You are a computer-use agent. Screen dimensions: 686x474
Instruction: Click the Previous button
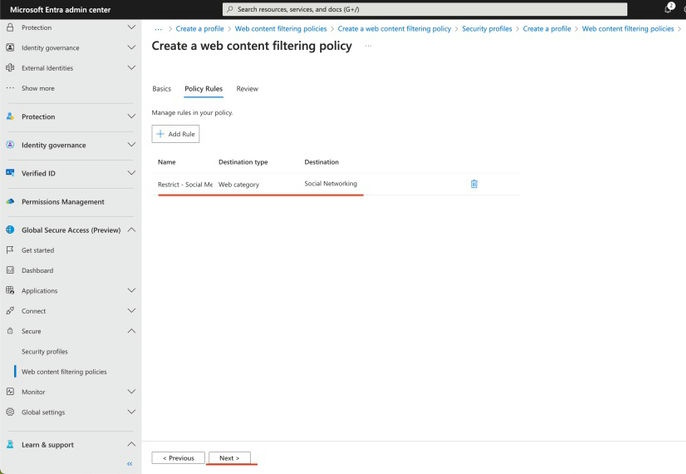[x=178, y=458]
